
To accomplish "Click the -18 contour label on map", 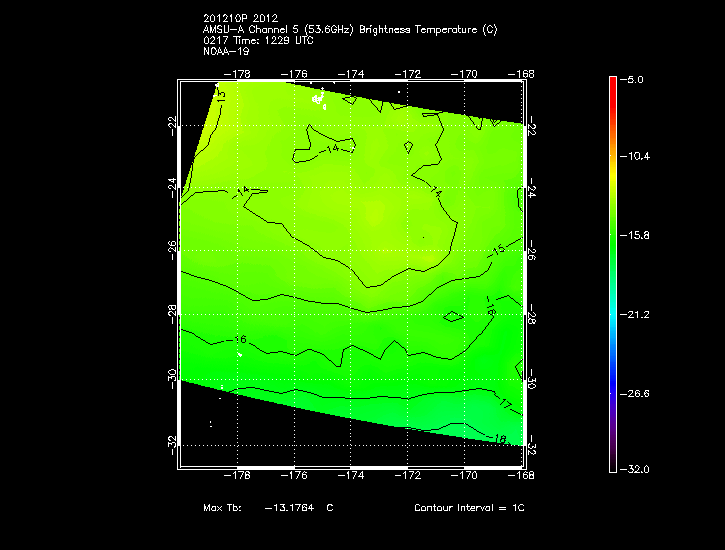I will [501, 438].
